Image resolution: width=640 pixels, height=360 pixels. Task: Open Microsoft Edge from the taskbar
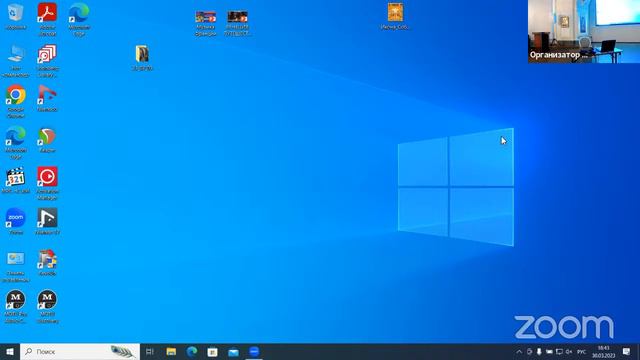coord(192,351)
